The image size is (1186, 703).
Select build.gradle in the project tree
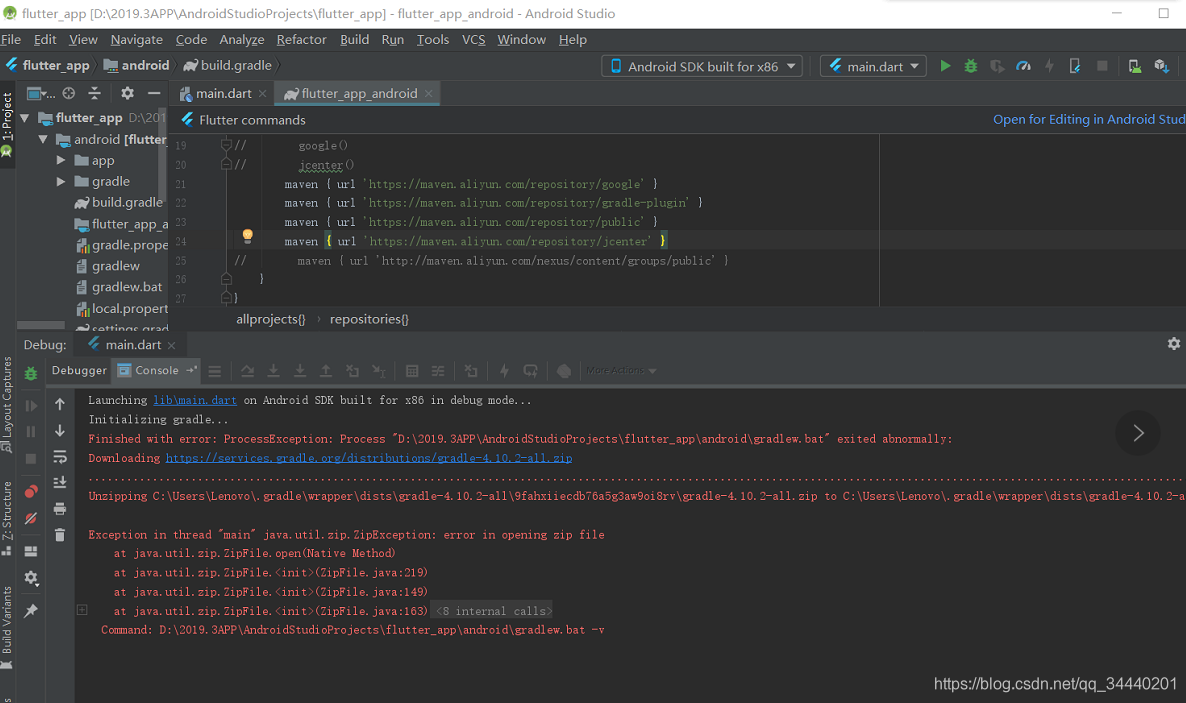tap(118, 203)
